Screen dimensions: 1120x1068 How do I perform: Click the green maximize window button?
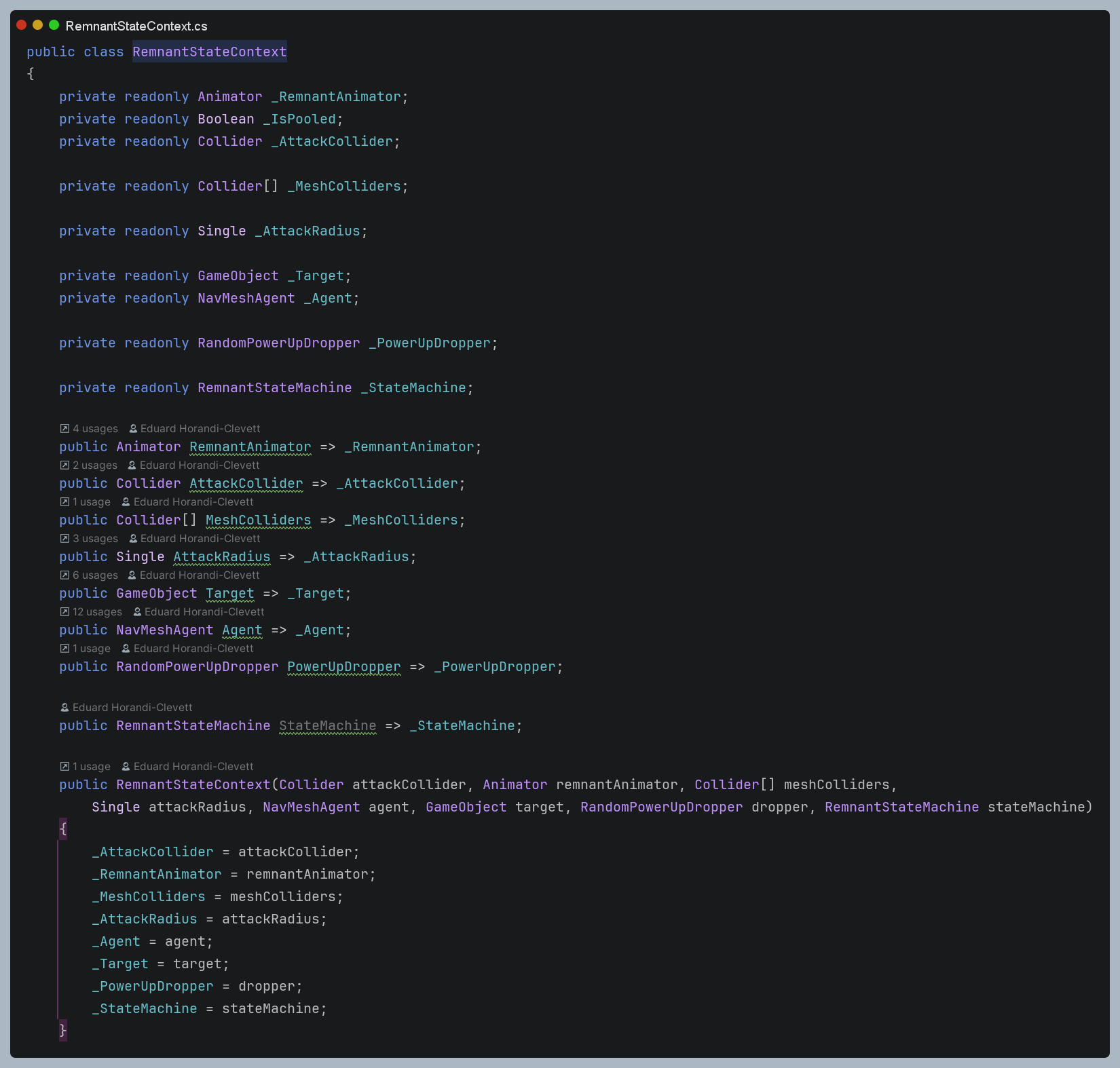pos(54,25)
